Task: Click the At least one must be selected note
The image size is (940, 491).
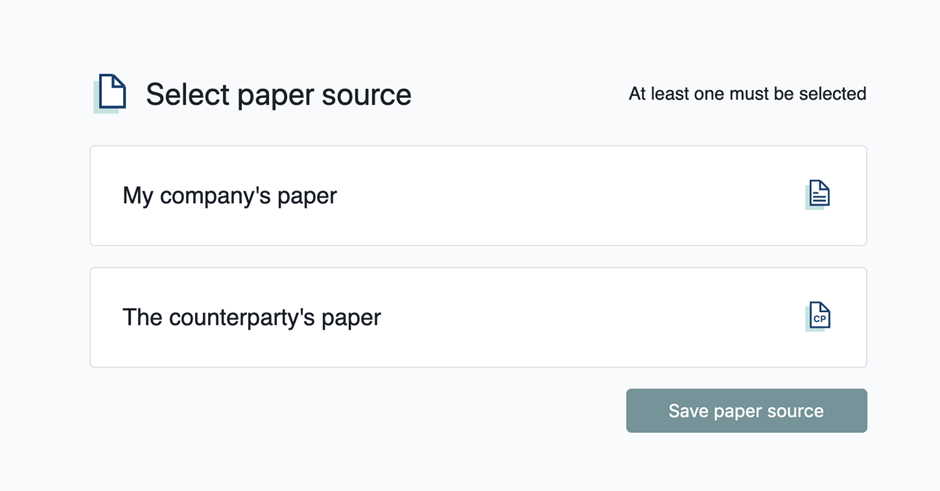Action: [747, 94]
